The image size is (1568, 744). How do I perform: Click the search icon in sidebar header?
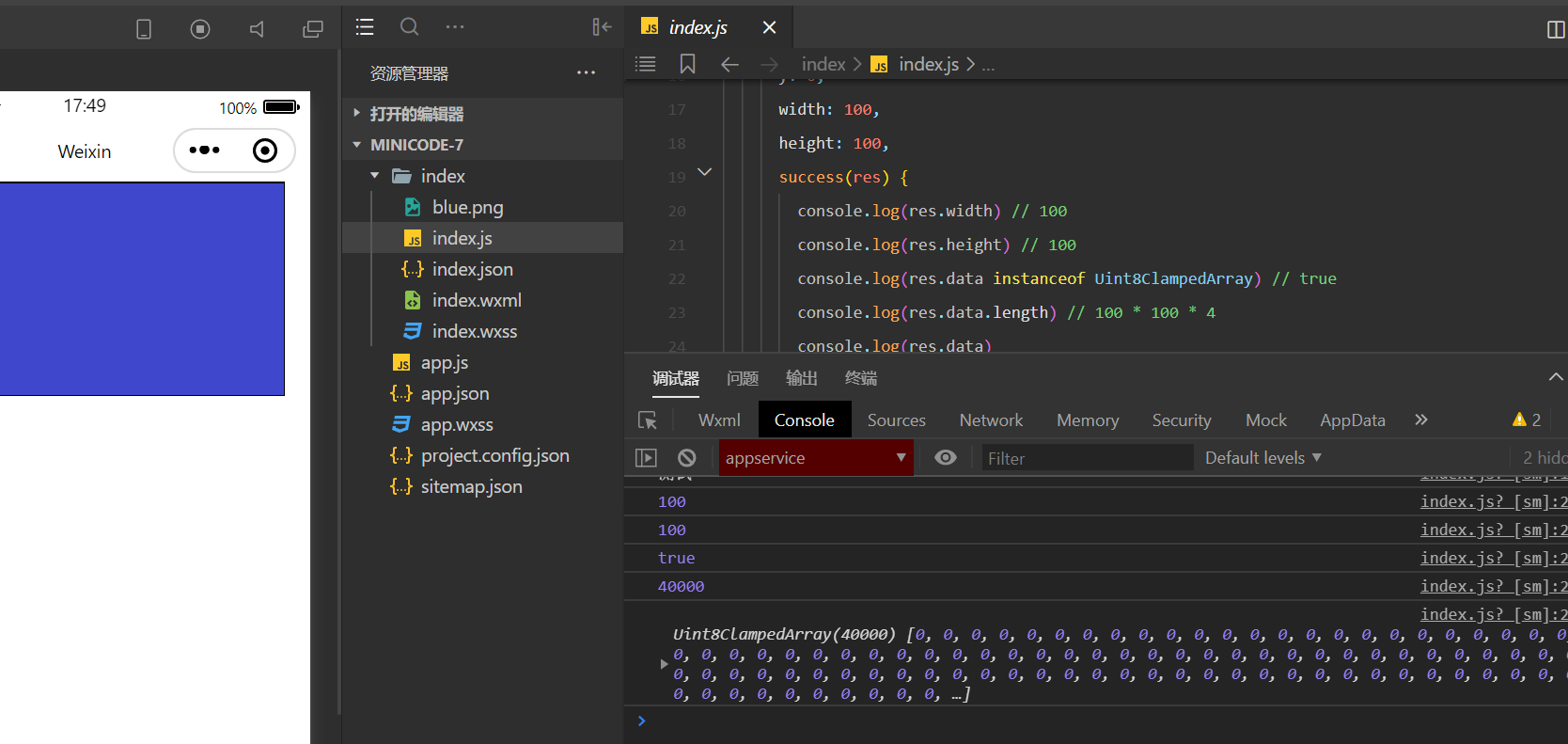(x=409, y=27)
